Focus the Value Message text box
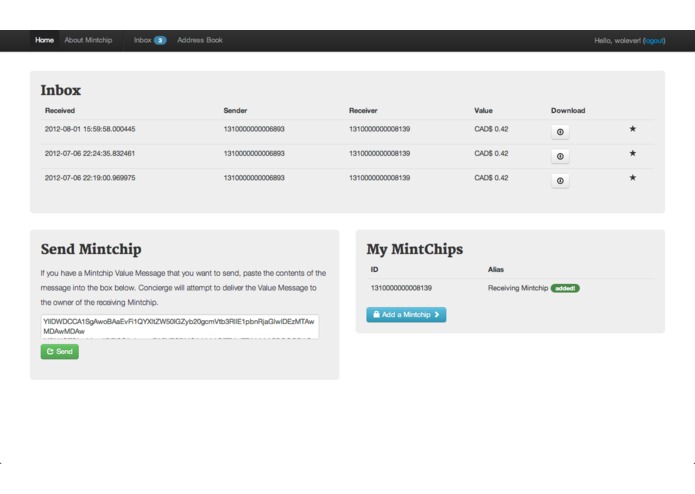 [x=180, y=327]
